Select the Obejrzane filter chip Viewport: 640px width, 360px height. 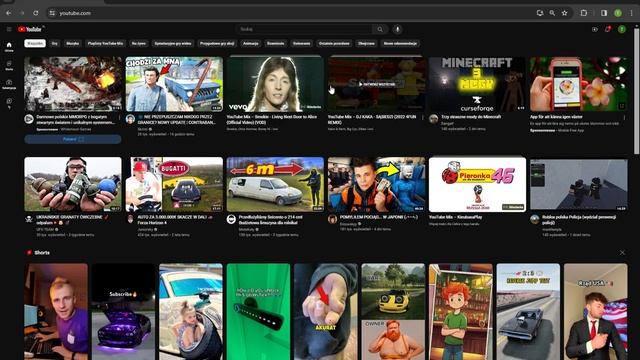366,43
